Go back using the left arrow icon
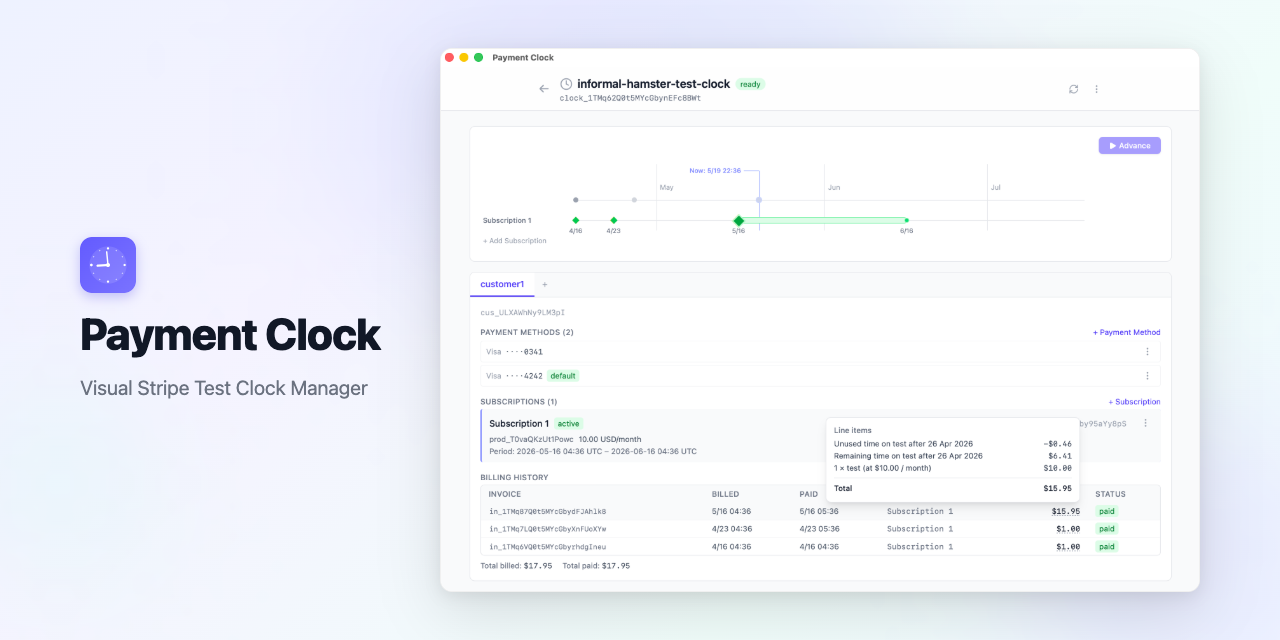The width and height of the screenshot is (1280, 640). (x=544, y=89)
